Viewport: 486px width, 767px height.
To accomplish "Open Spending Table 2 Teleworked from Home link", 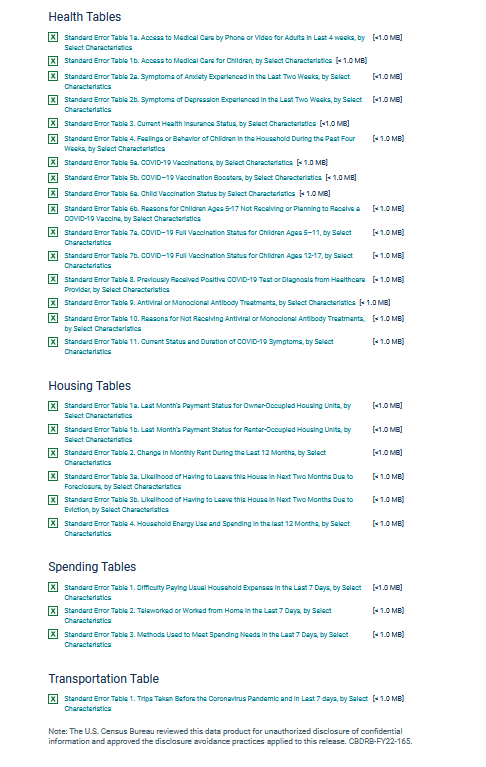I will coord(198,616).
